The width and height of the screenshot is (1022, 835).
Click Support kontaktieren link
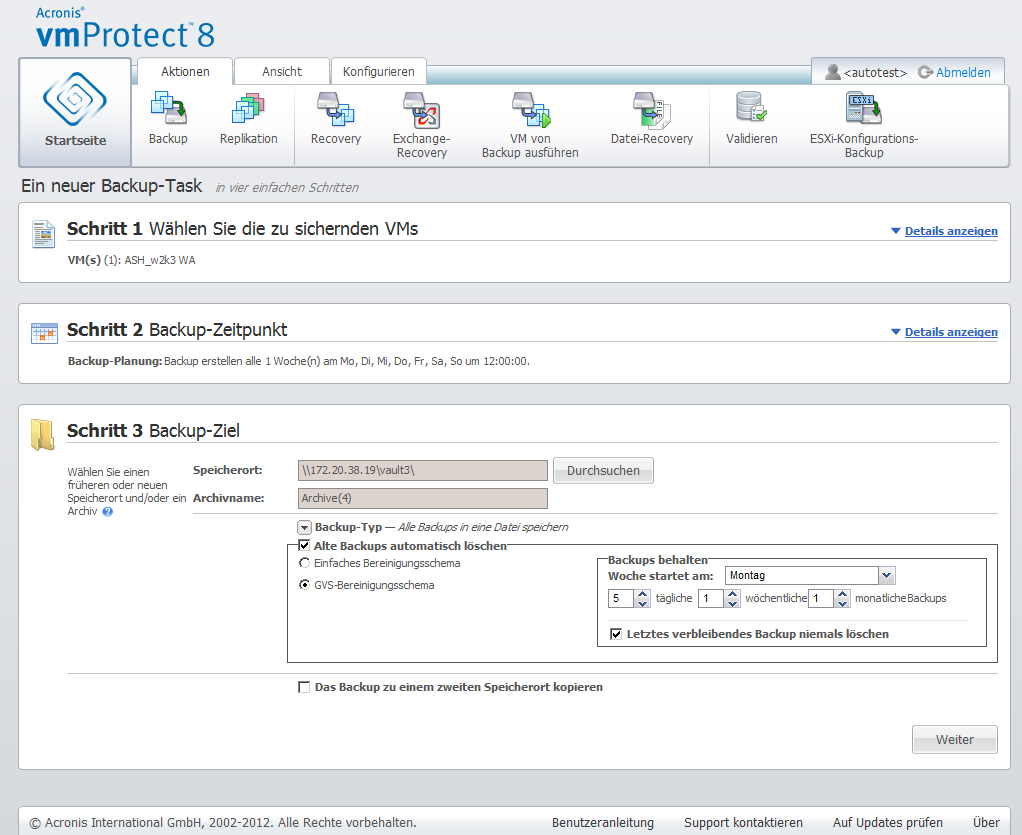[743, 823]
